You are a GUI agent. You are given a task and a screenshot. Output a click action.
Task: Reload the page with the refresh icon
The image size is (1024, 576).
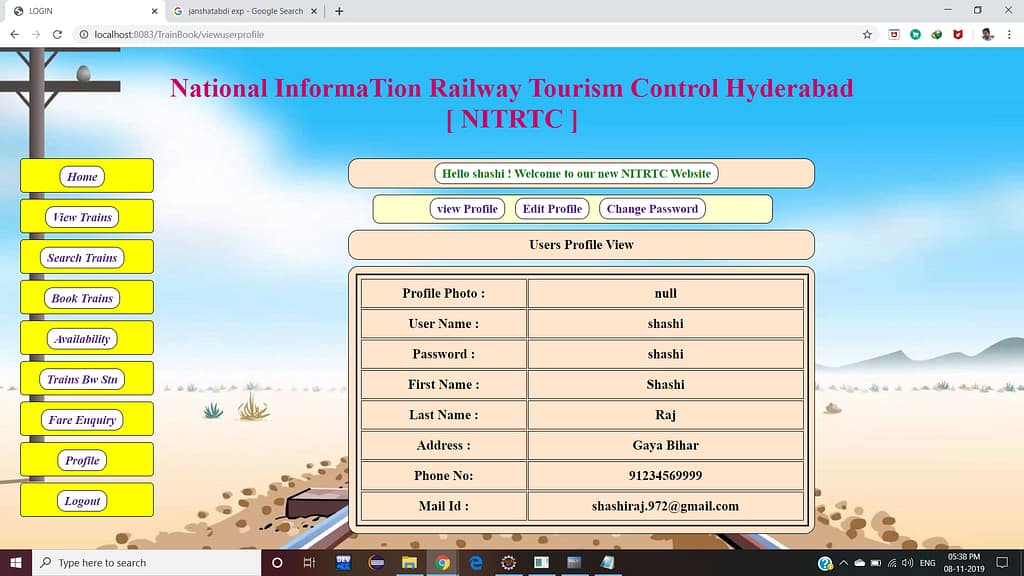[x=57, y=34]
